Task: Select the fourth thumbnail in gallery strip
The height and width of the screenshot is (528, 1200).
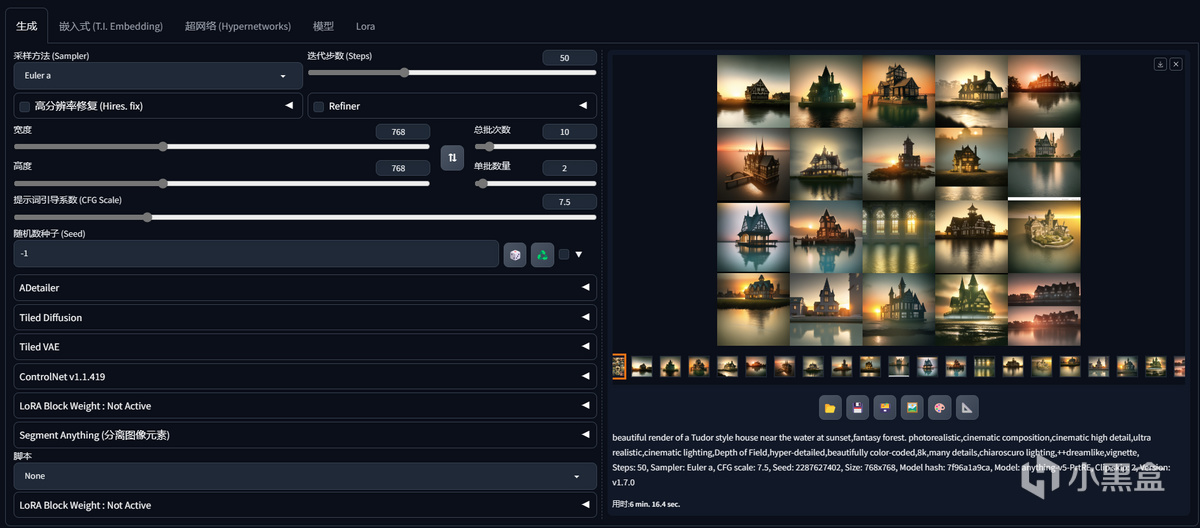Action: click(699, 367)
